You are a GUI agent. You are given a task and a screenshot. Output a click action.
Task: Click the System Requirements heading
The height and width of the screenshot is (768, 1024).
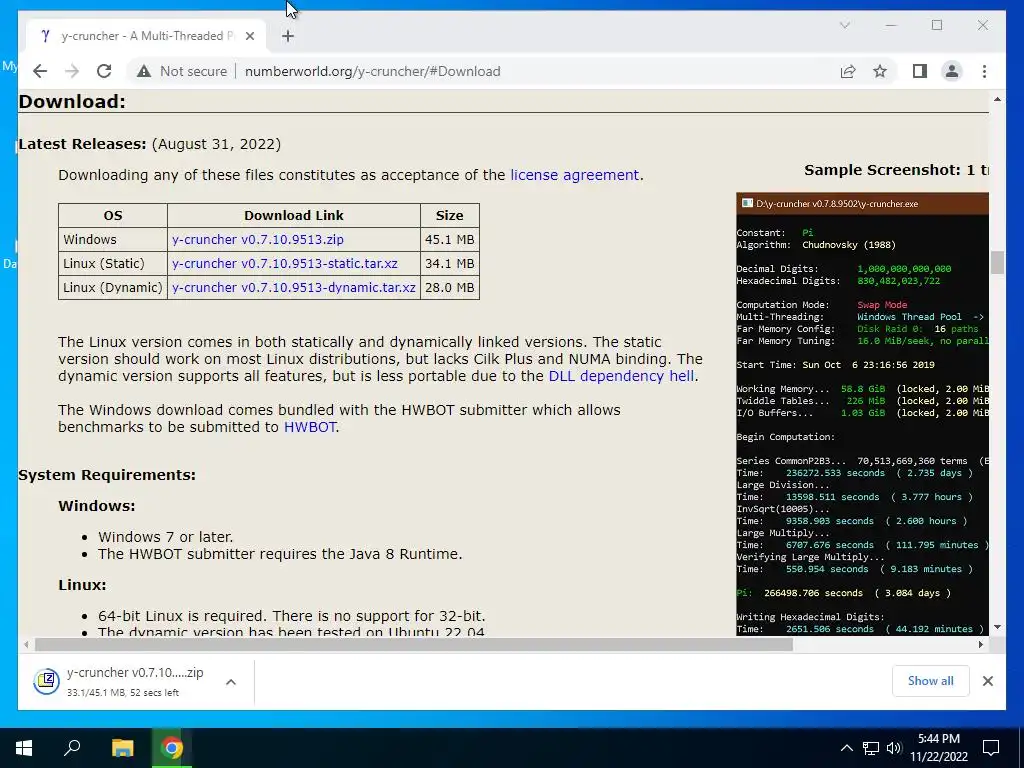click(107, 475)
